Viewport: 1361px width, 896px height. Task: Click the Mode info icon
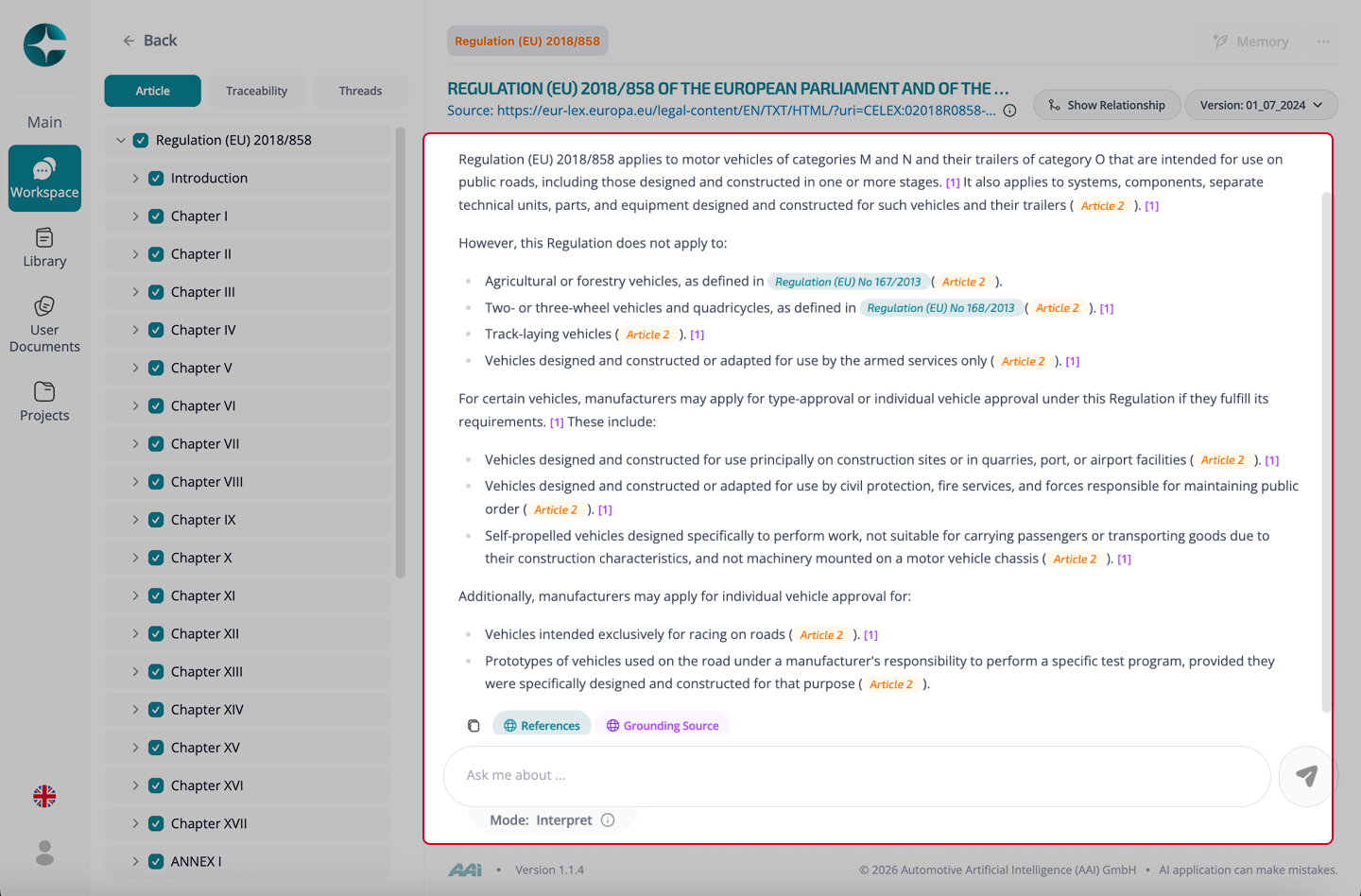608,820
